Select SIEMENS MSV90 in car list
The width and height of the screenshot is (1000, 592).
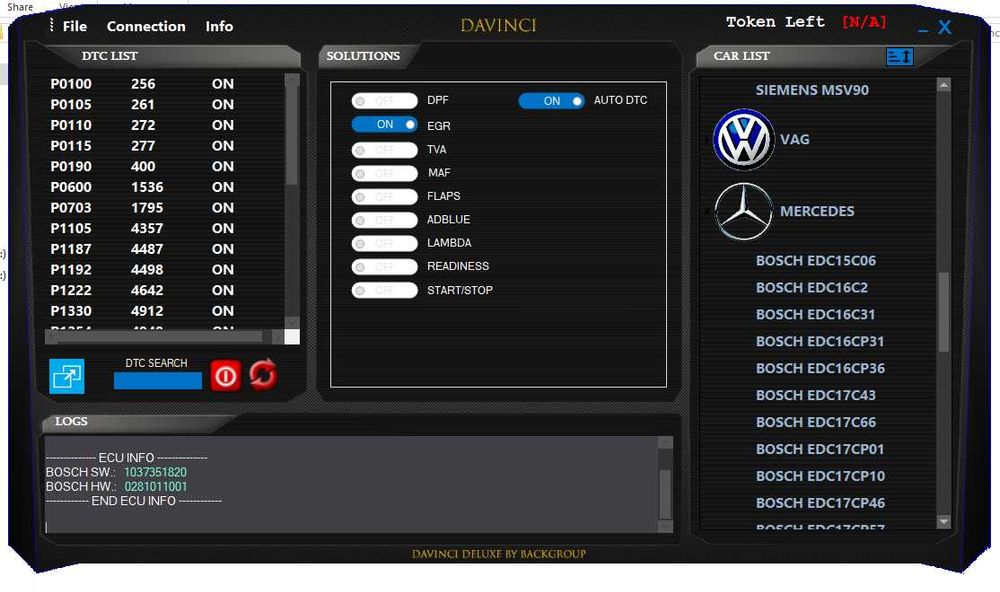(x=812, y=90)
